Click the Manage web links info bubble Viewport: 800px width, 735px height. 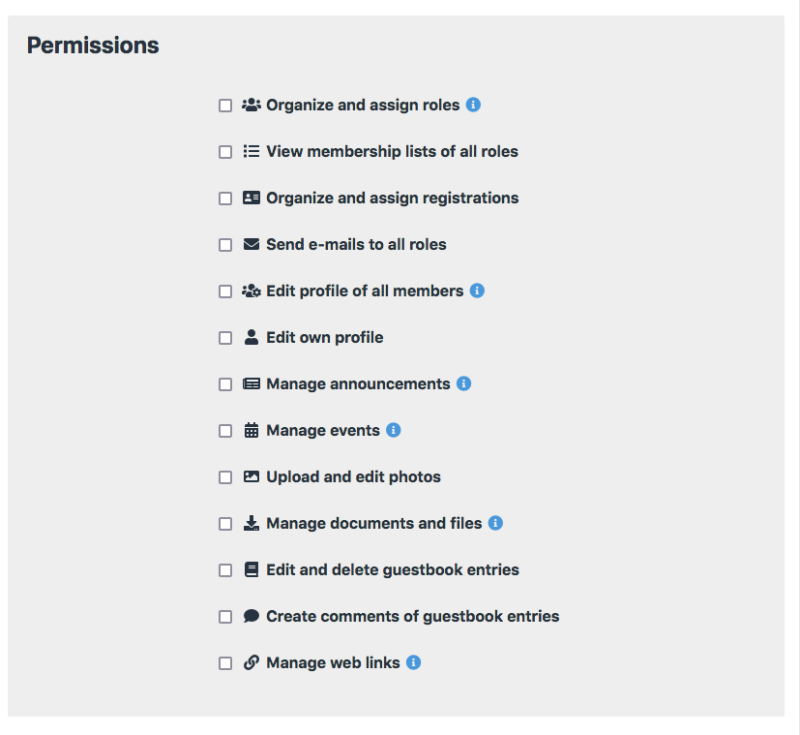point(414,662)
